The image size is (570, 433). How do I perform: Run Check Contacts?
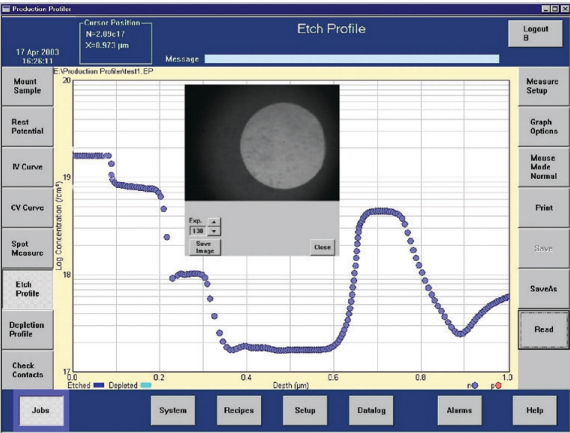click(x=27, y=370)
